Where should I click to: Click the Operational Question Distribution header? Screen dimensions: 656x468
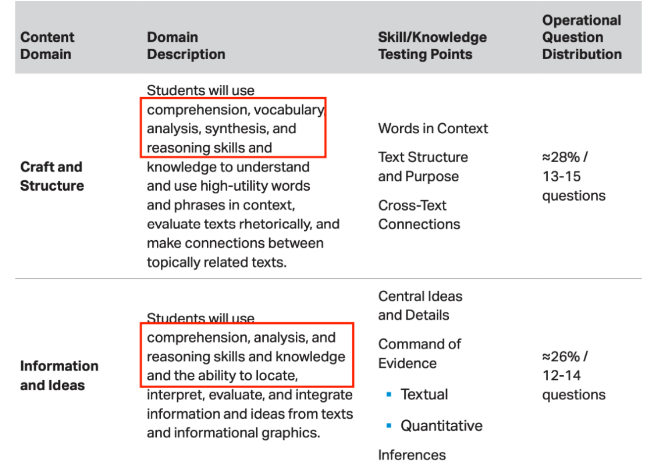[582, 37]
